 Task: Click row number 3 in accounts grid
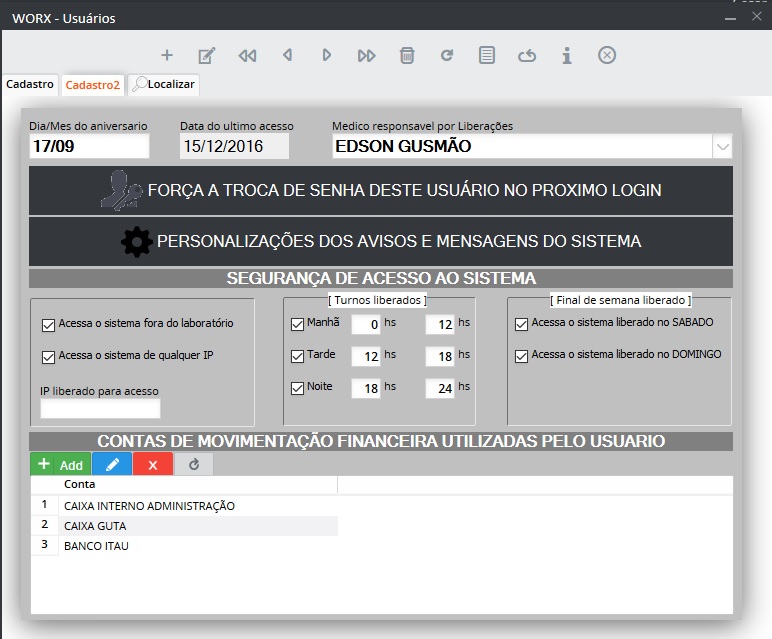click(45, 545)
